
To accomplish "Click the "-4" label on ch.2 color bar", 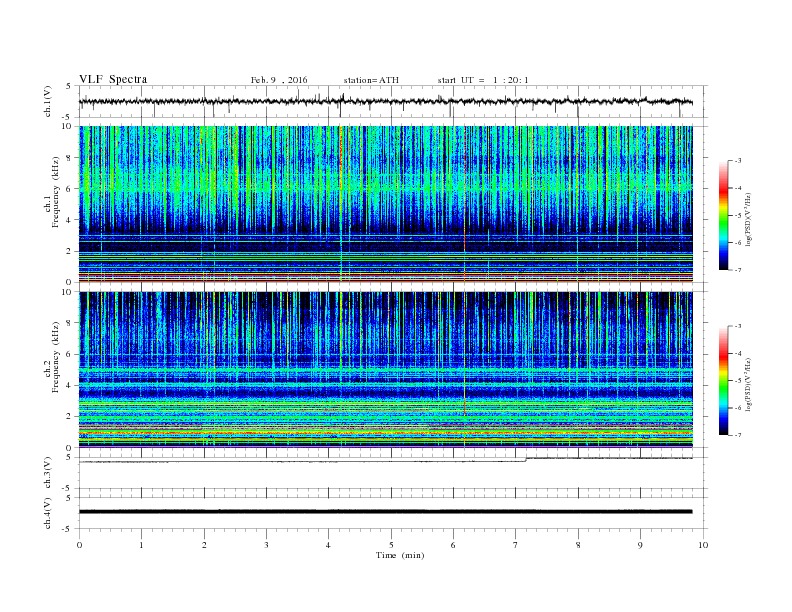I will point(738,353).
